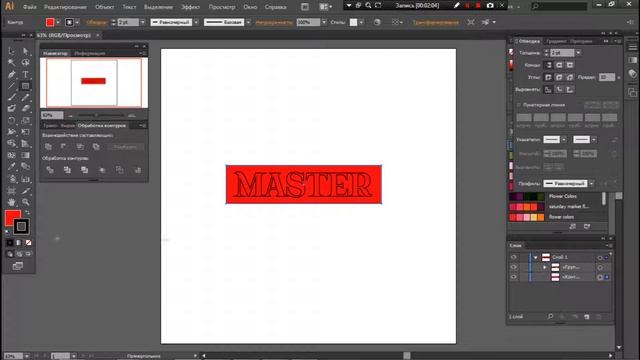Select the Selection (black arrow) tool

click(x=11, y=51)
